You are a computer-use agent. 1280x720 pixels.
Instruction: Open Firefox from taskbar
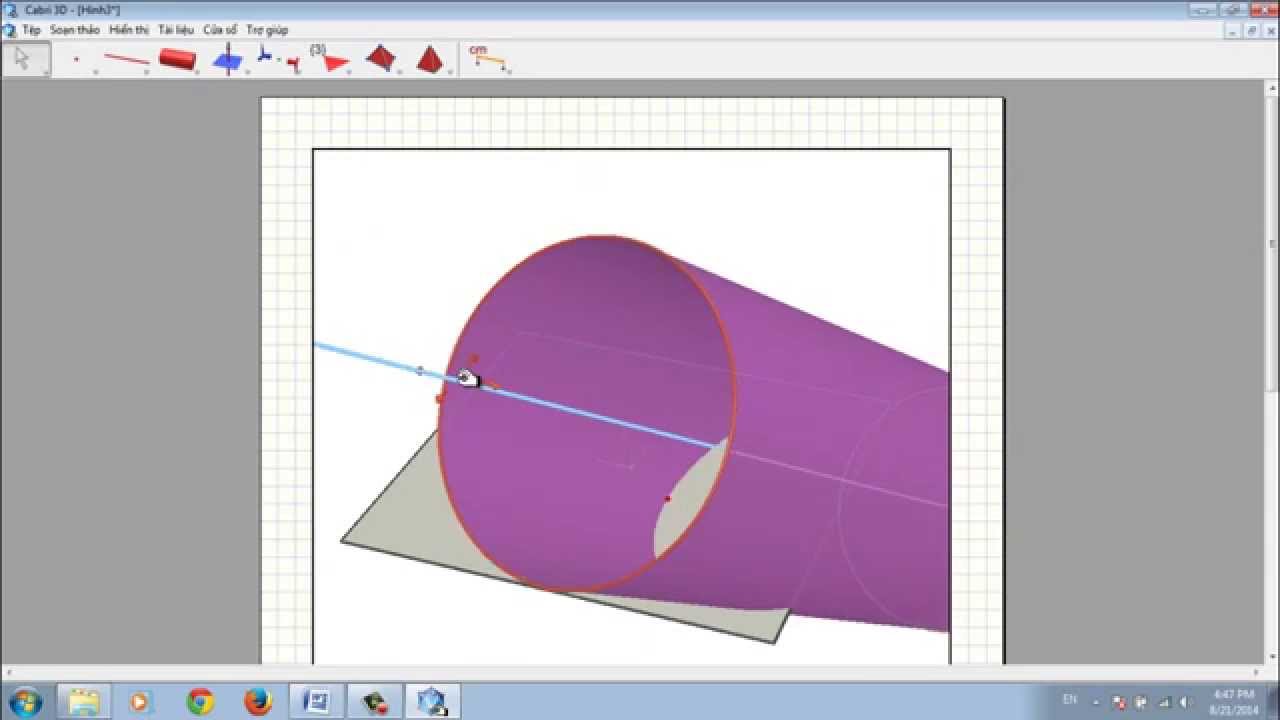[258, 701]
